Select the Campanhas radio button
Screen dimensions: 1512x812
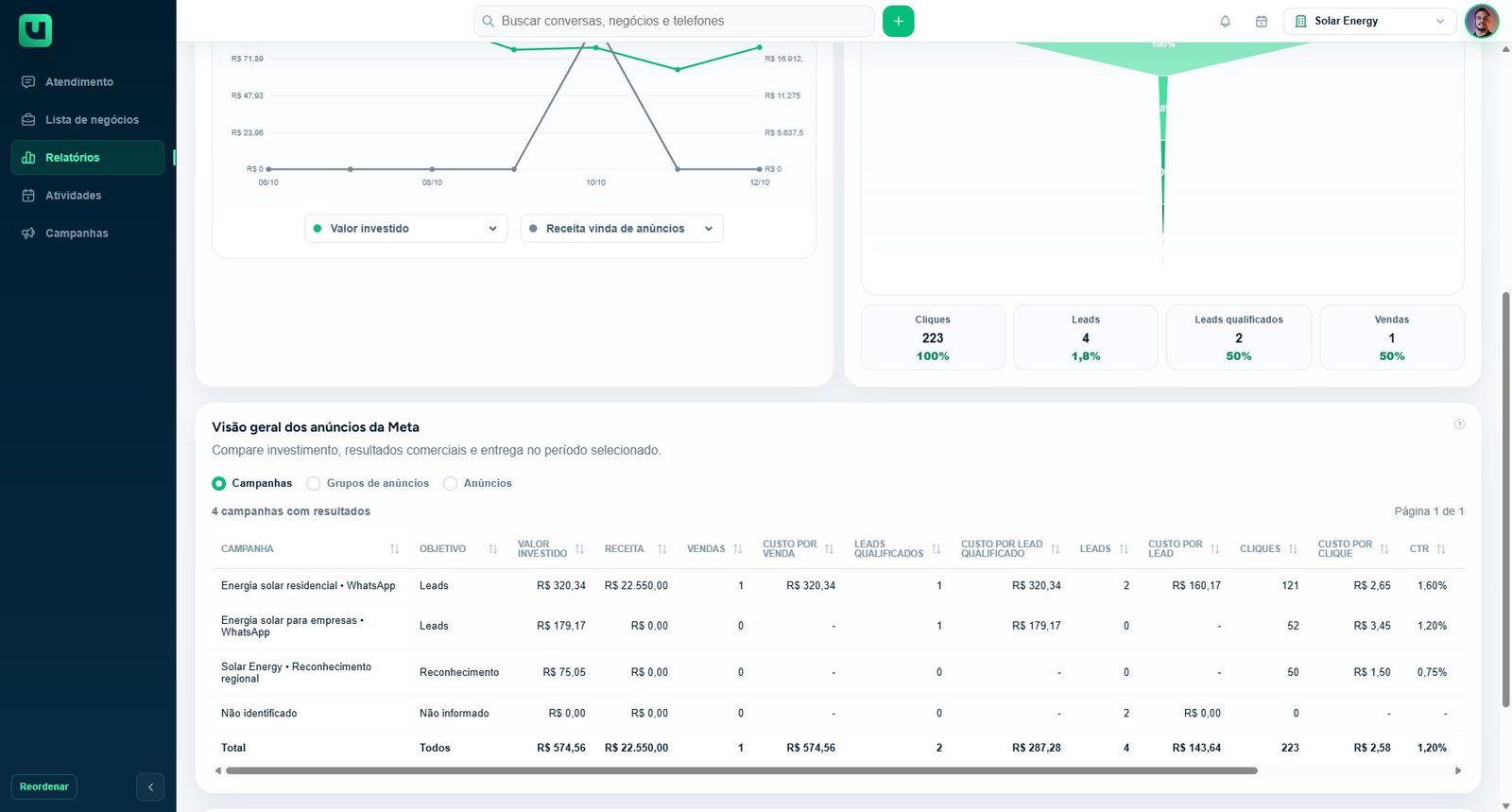click(x=219, y=483)
